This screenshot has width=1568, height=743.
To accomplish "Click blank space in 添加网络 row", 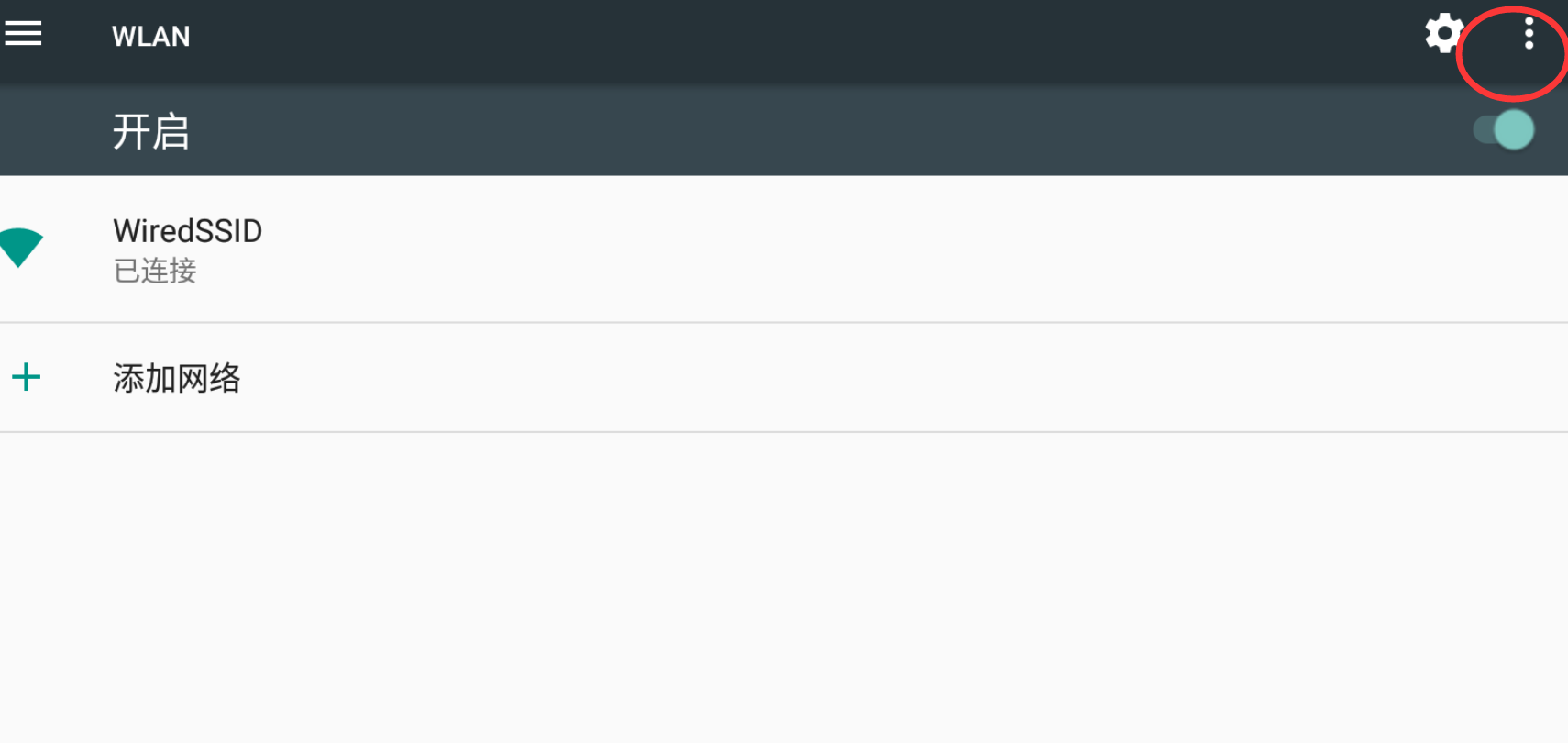I will tap(825, 378).
